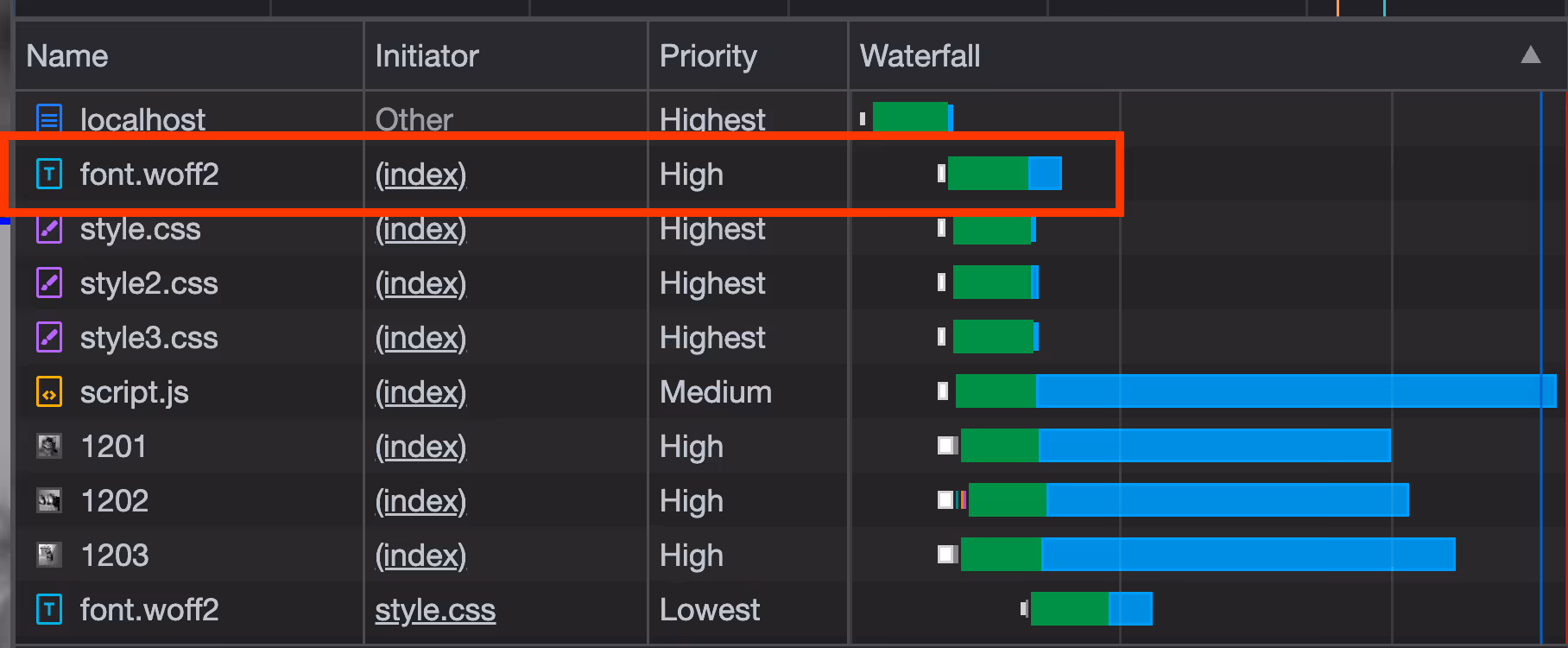Toggle Waterfall sort order arrow

(x=1531, y=55)
